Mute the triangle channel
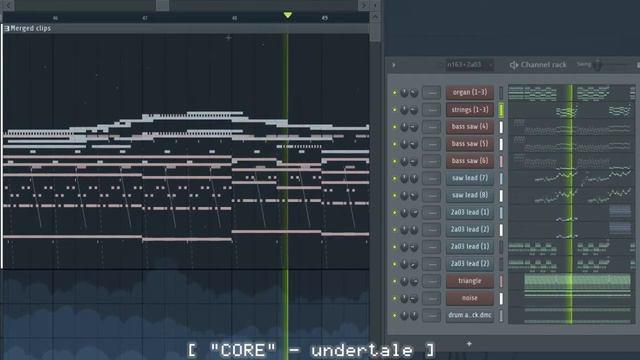This screenshot has height=360, width=640. click(x=395, y=281)
